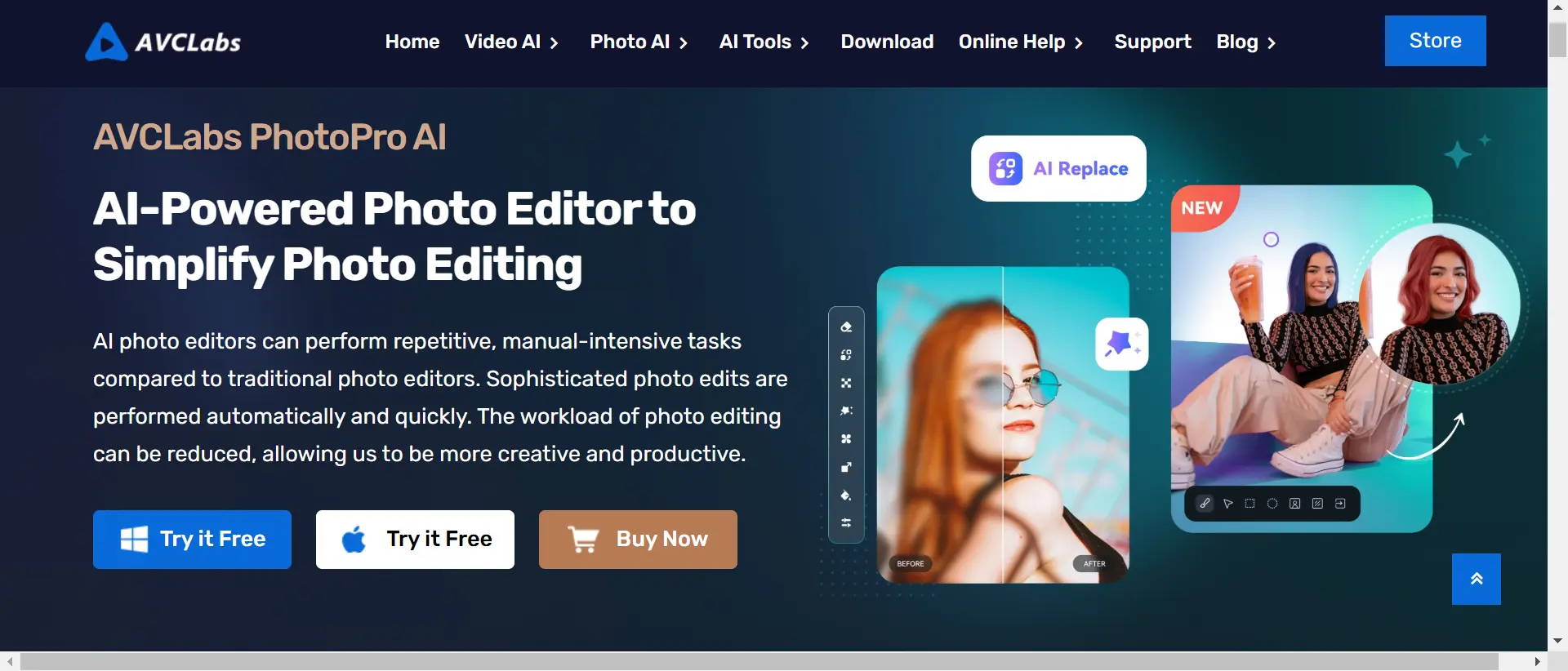The height and width of the screenshot is (671, 1568).
Task: Open the AI Tools dropdown arrow
Action: [804, 42]
